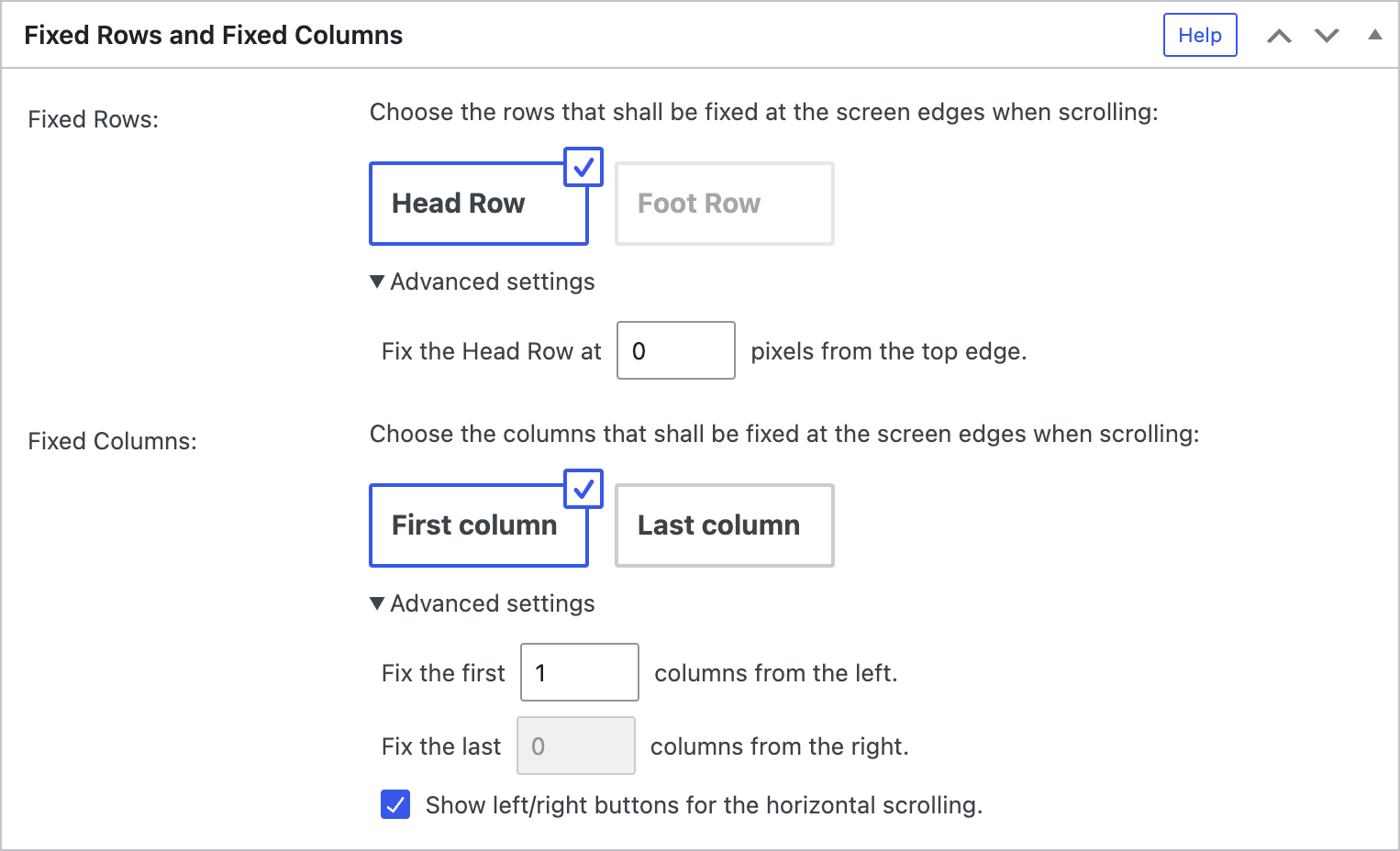1400x851 pixels.
Task: Click the Advanced settings disclosure triangle for rows
Action: point(376,282)
